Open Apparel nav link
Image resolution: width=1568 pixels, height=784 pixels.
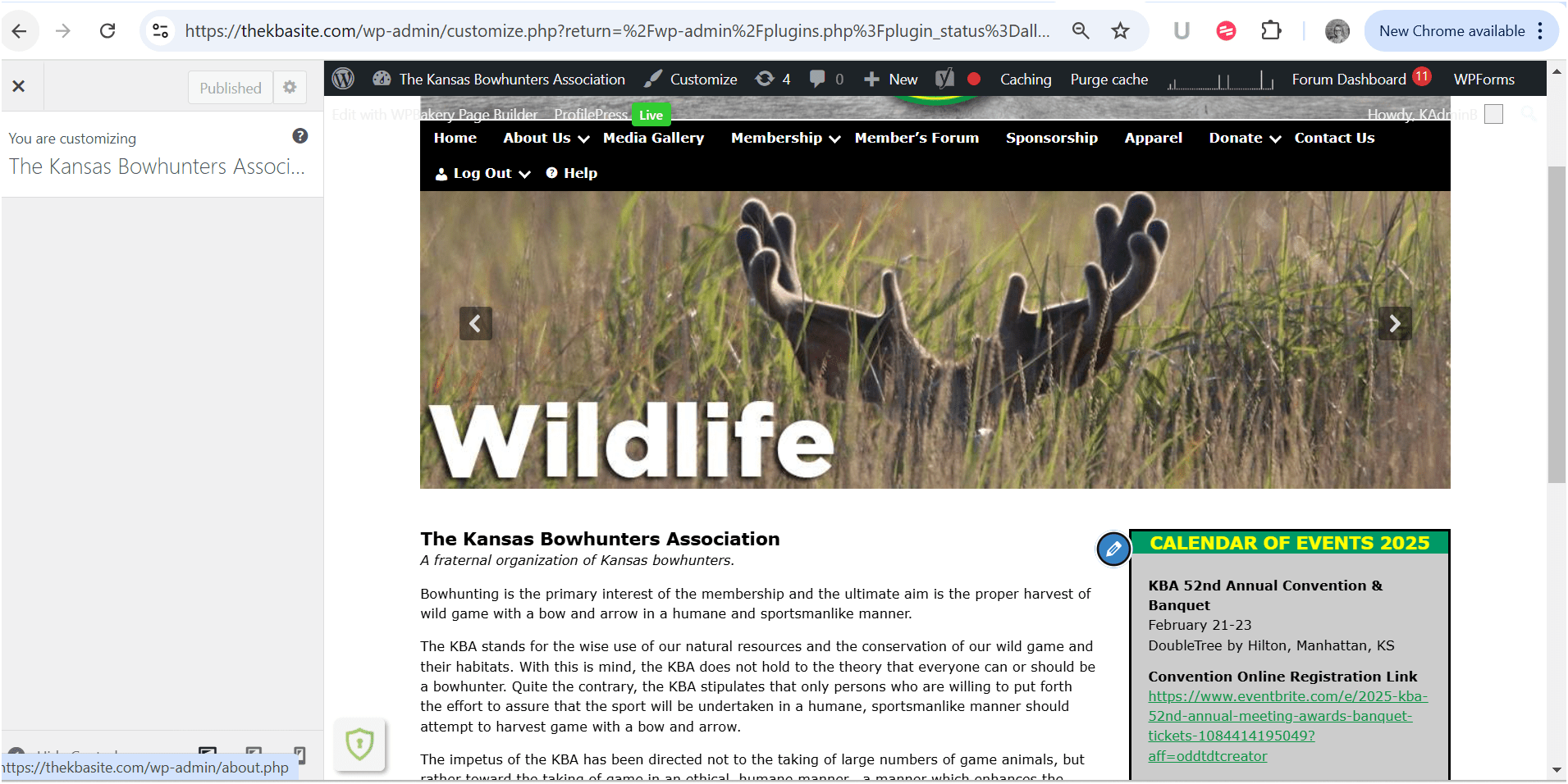click(1153, 138)
